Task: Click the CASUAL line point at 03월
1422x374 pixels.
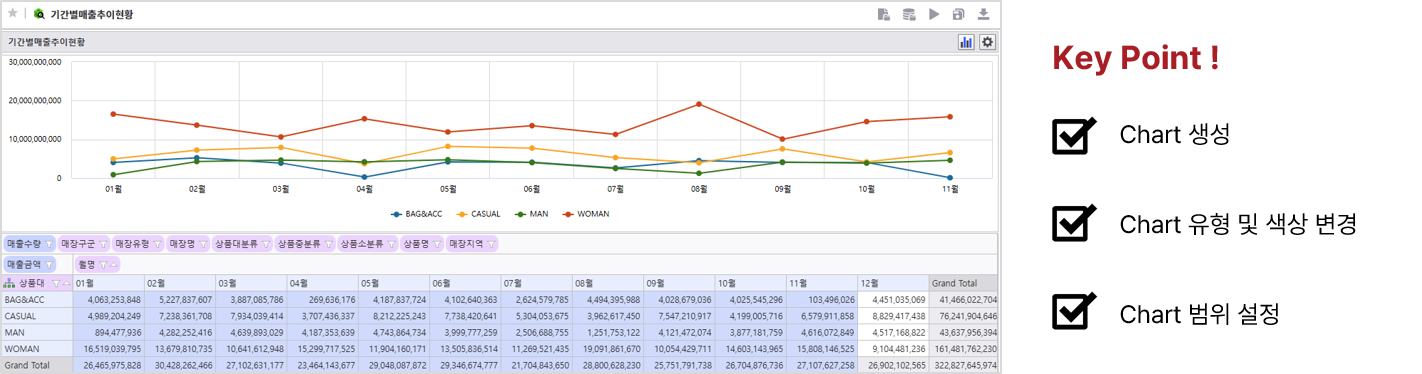Action: [x=280, y=147]
